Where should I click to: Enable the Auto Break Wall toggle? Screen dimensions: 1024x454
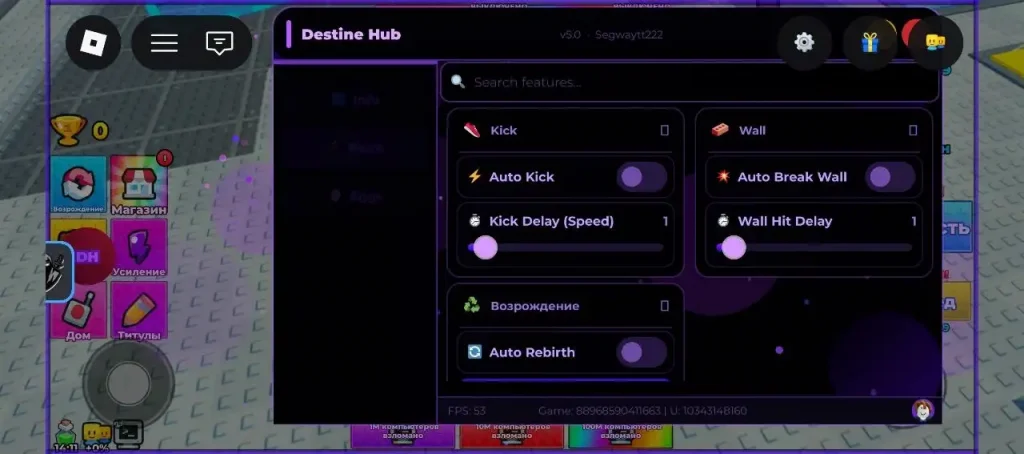(889, 177)
